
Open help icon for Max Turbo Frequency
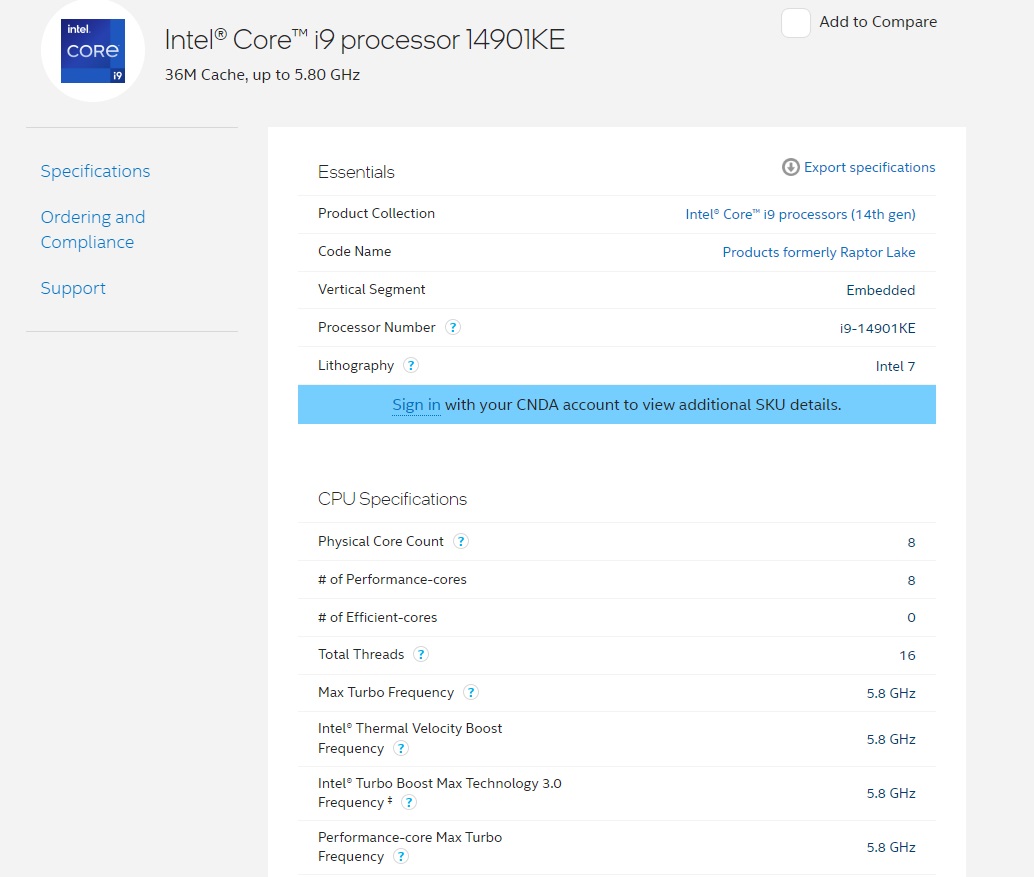471,692
